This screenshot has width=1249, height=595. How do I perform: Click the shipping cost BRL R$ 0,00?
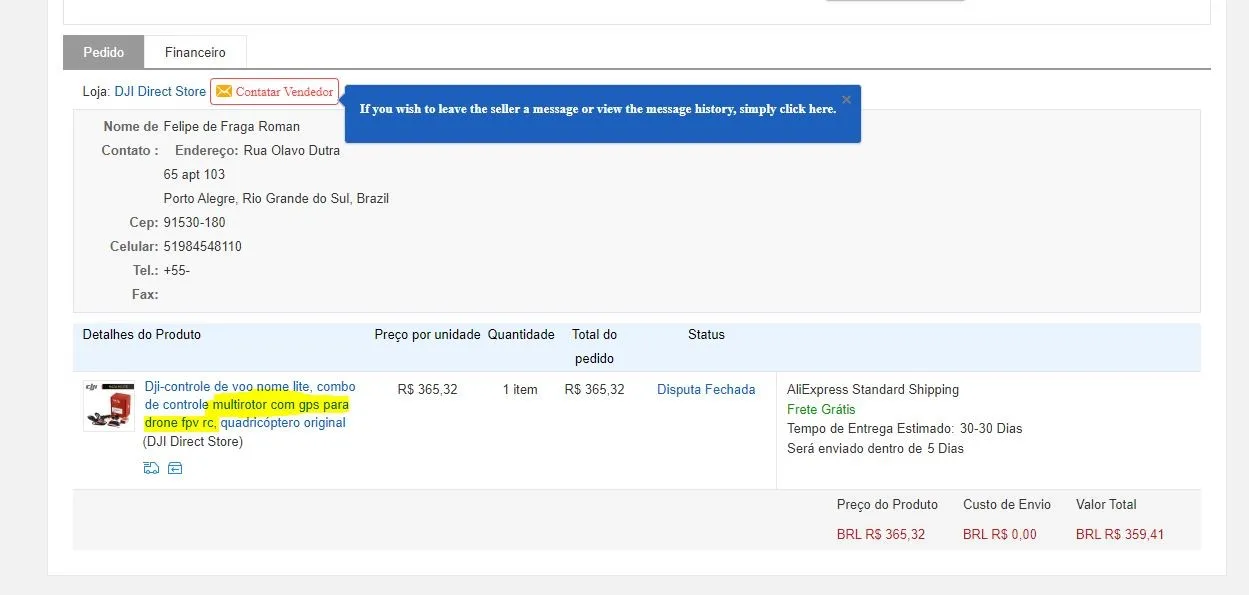[x=1000, y=534]
